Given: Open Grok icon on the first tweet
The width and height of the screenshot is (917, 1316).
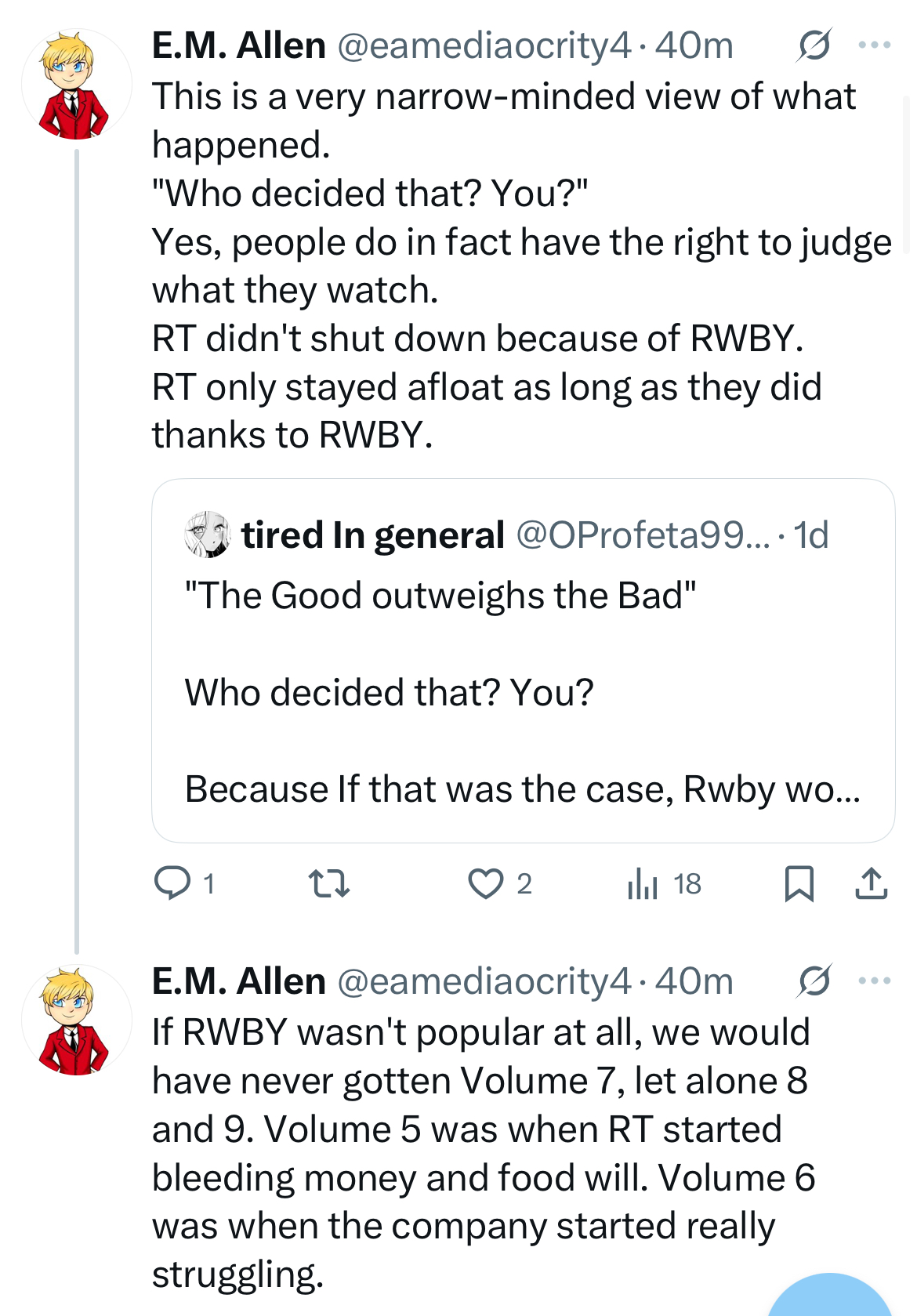Looking at the screenshot, I should pyautogui.click(x=814, y=45).
